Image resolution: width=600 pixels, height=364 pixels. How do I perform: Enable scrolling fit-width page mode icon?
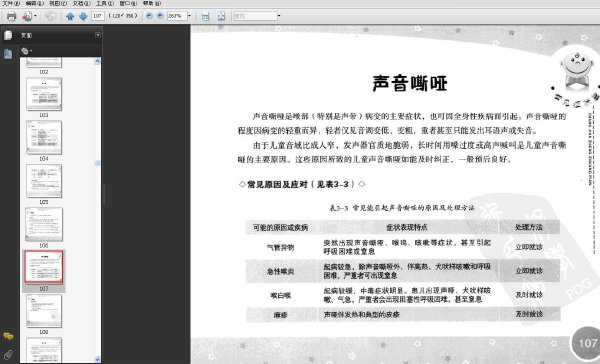[x=205, y=16]
